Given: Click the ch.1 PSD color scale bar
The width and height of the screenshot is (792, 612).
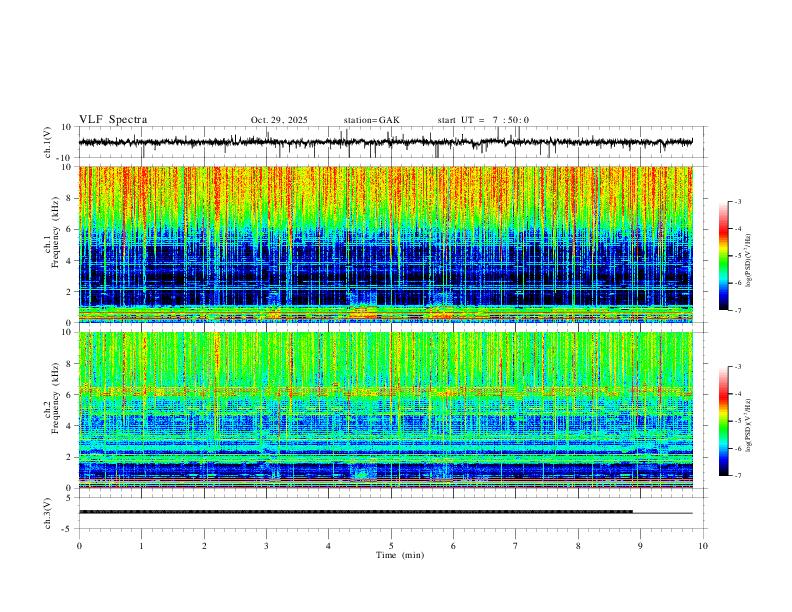Looking at the screenshot, I should tap(724, 256).
